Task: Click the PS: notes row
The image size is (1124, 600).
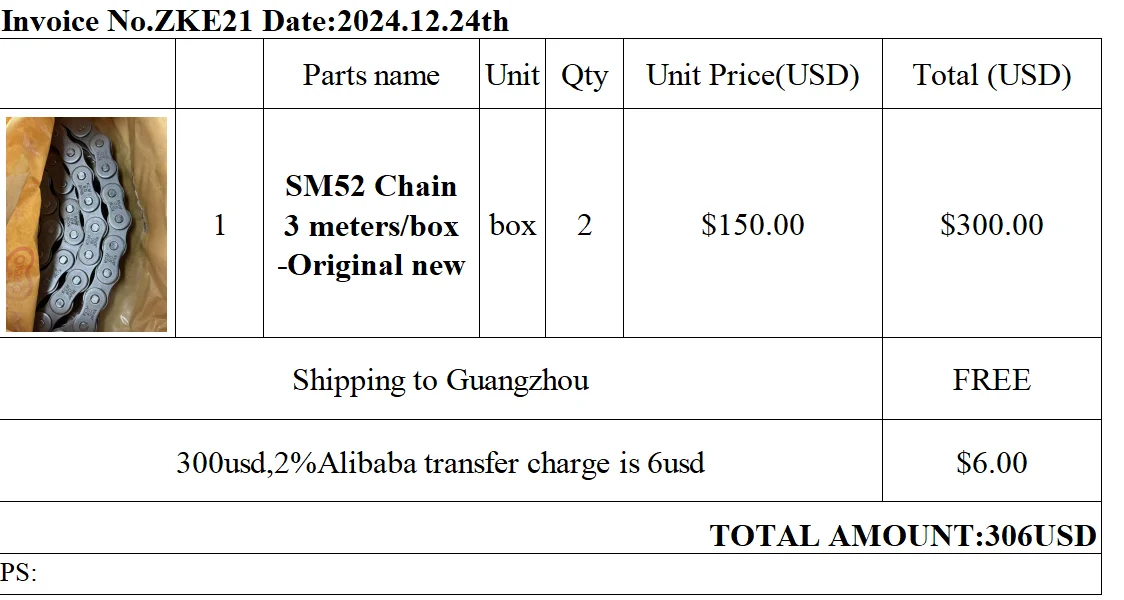Action: point(19,573)
